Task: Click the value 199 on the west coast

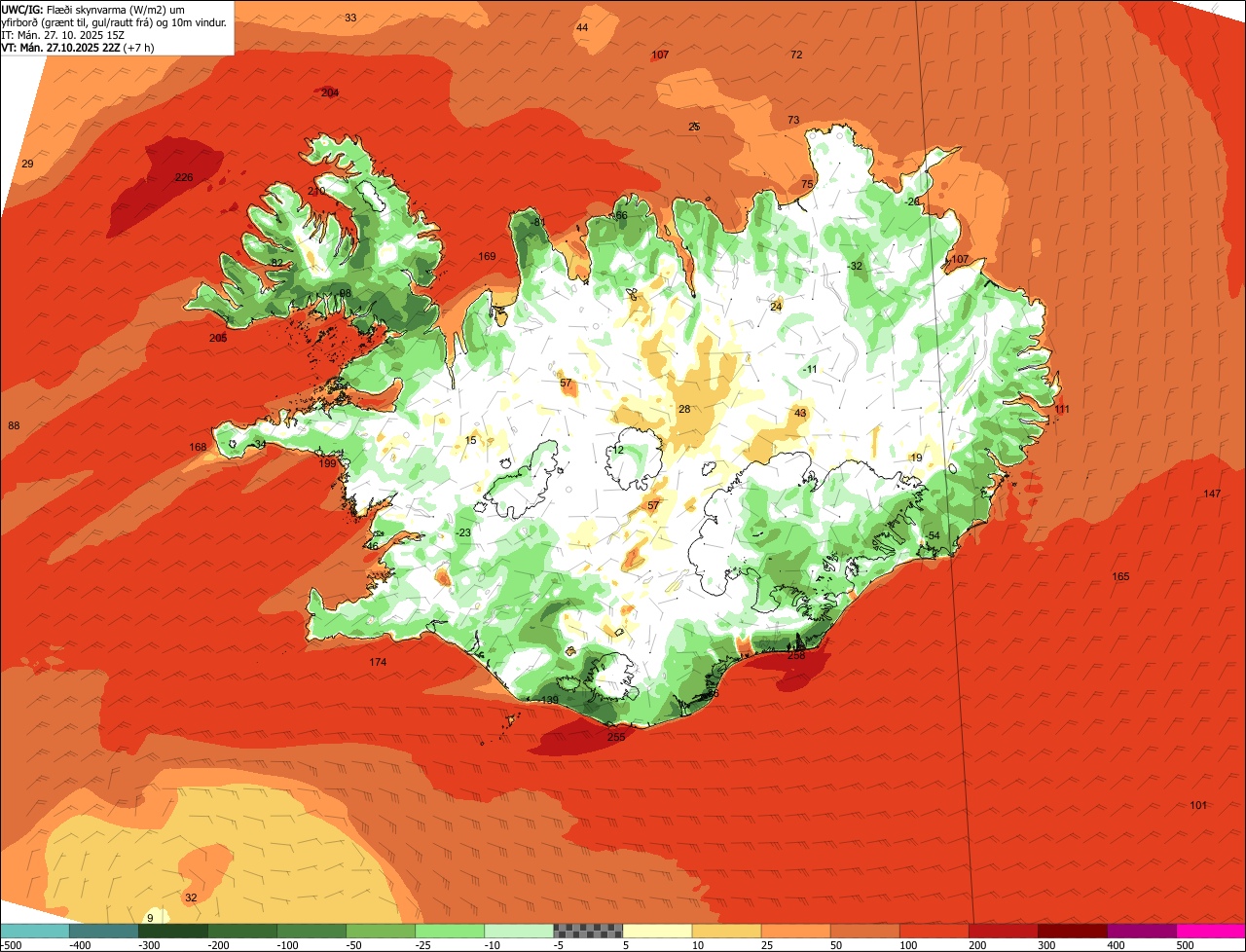Action: coord(327,463)
